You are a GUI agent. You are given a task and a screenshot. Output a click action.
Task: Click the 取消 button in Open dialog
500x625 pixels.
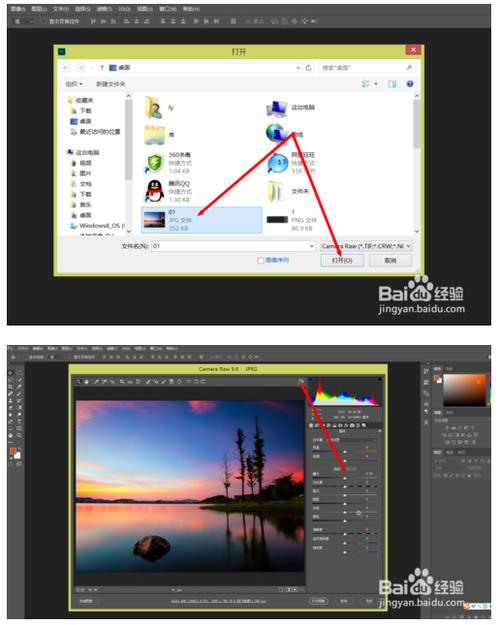click(x=390, y=260)
